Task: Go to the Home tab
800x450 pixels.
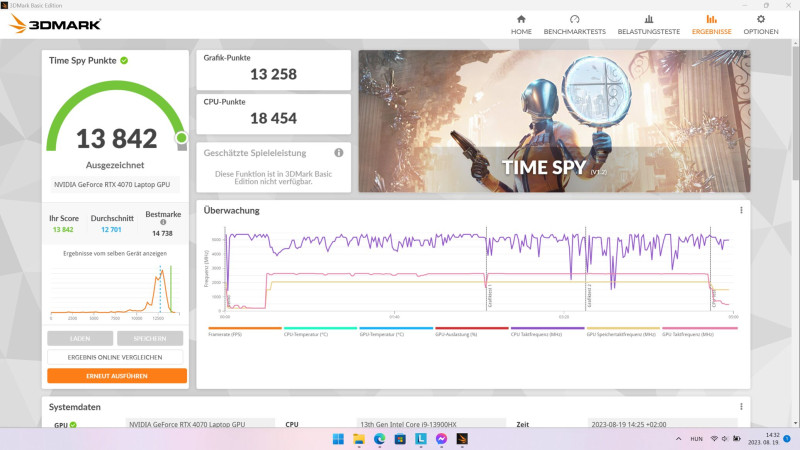Action: [x=521, y=24]
